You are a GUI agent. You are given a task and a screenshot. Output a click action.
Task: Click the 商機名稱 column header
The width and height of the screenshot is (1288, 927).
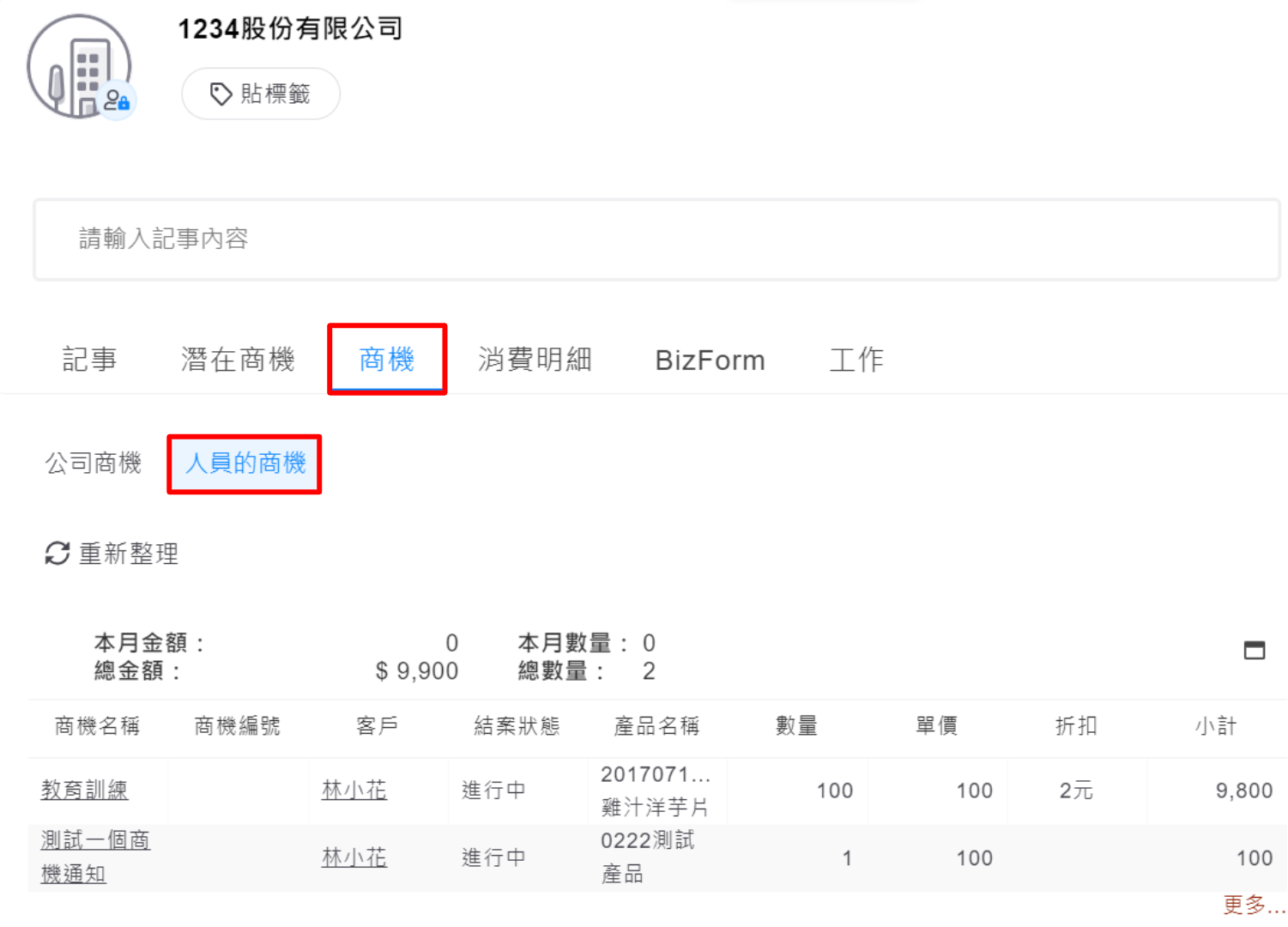click(97, 726)
